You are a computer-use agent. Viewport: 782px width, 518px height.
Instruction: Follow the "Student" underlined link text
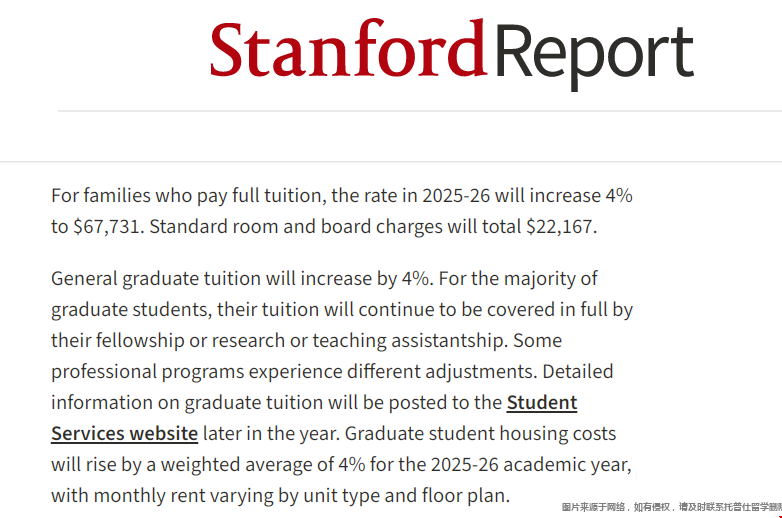click(542, 402)
